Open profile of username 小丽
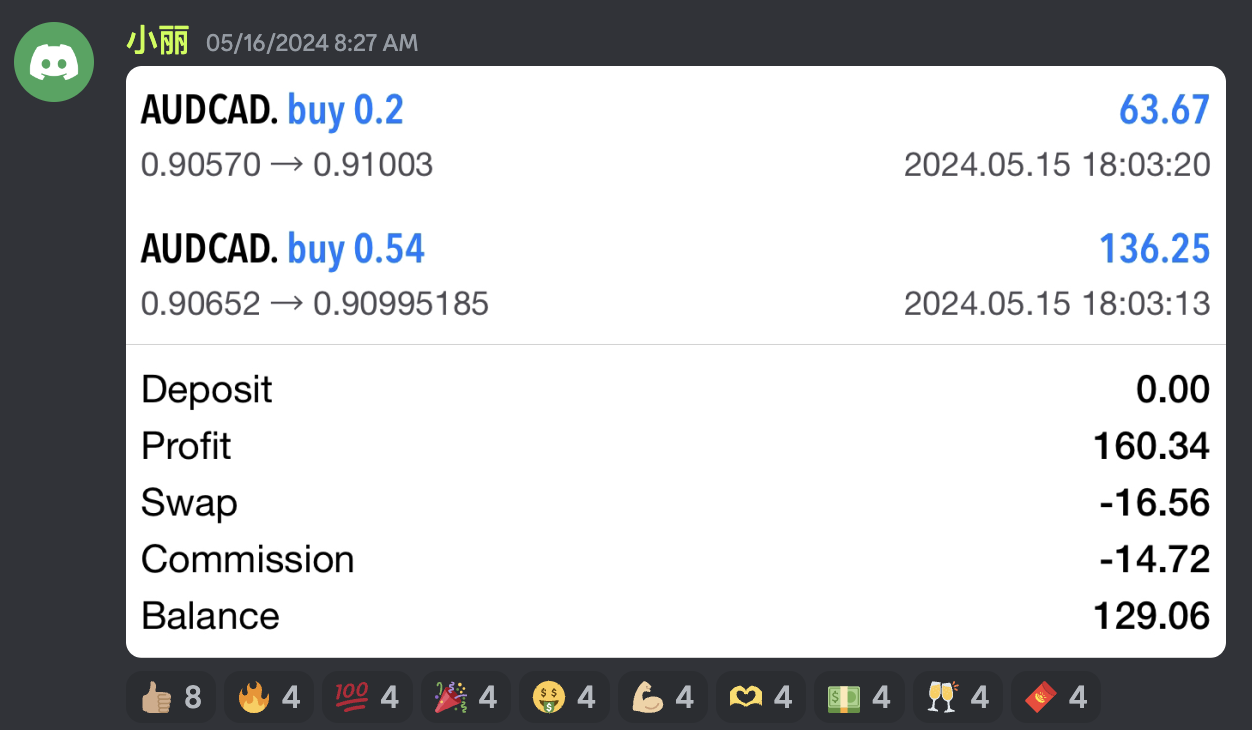1252x730 pixels. [157, 41]
